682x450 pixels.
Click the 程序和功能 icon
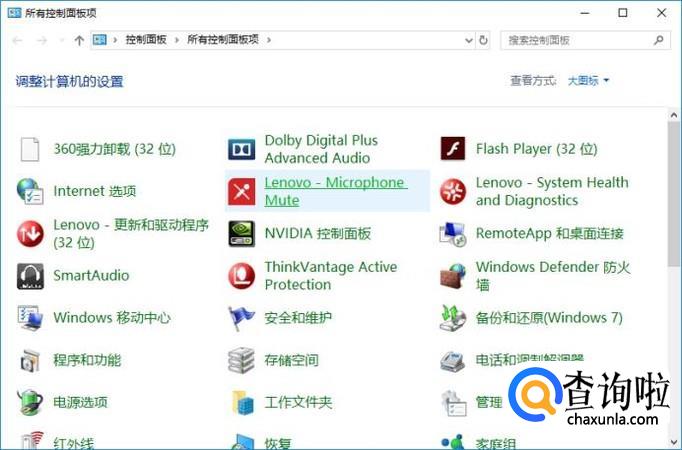30,360
